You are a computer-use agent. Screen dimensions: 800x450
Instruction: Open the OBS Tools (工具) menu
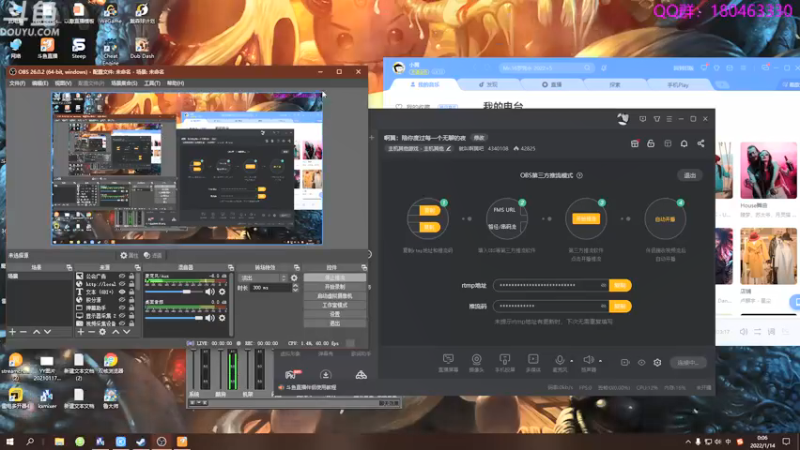(152, 83)
